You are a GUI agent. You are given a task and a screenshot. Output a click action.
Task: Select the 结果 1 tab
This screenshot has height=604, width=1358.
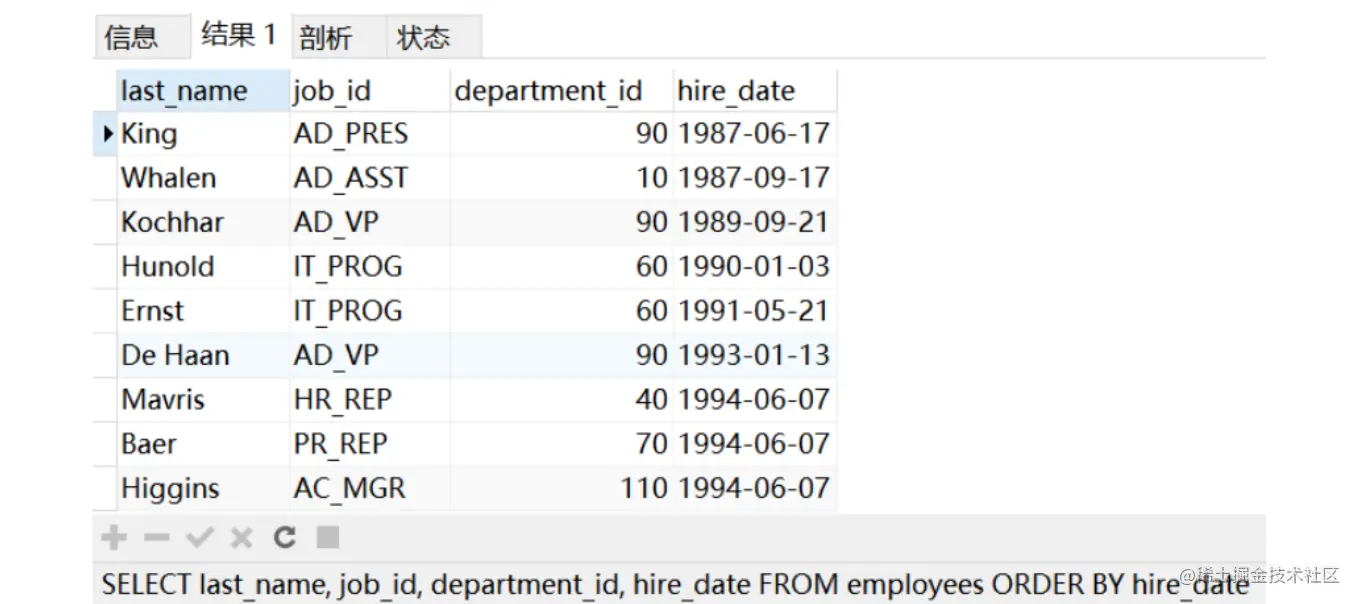[x=238, y=35]
